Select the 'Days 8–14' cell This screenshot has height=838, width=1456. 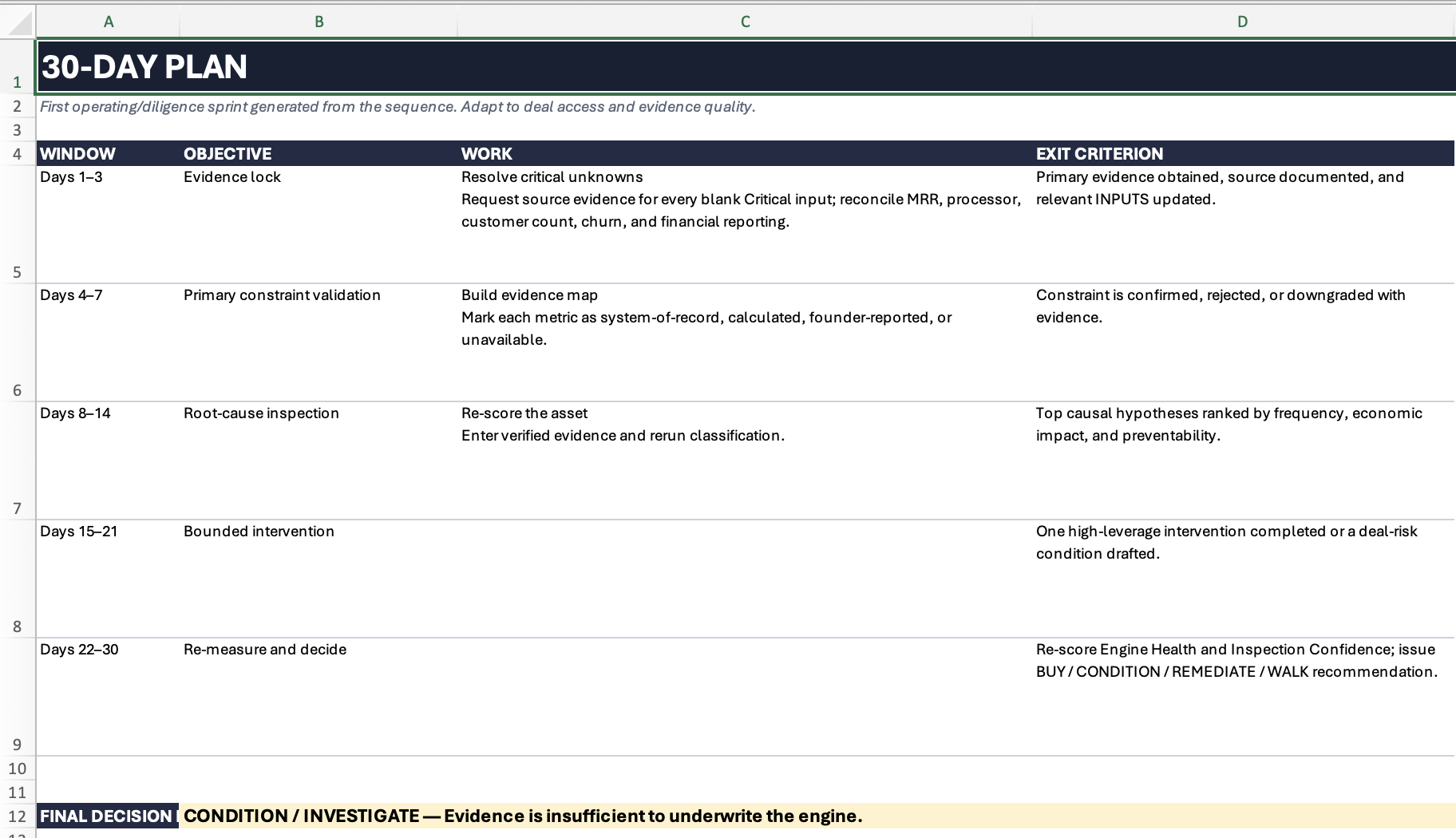108,461
